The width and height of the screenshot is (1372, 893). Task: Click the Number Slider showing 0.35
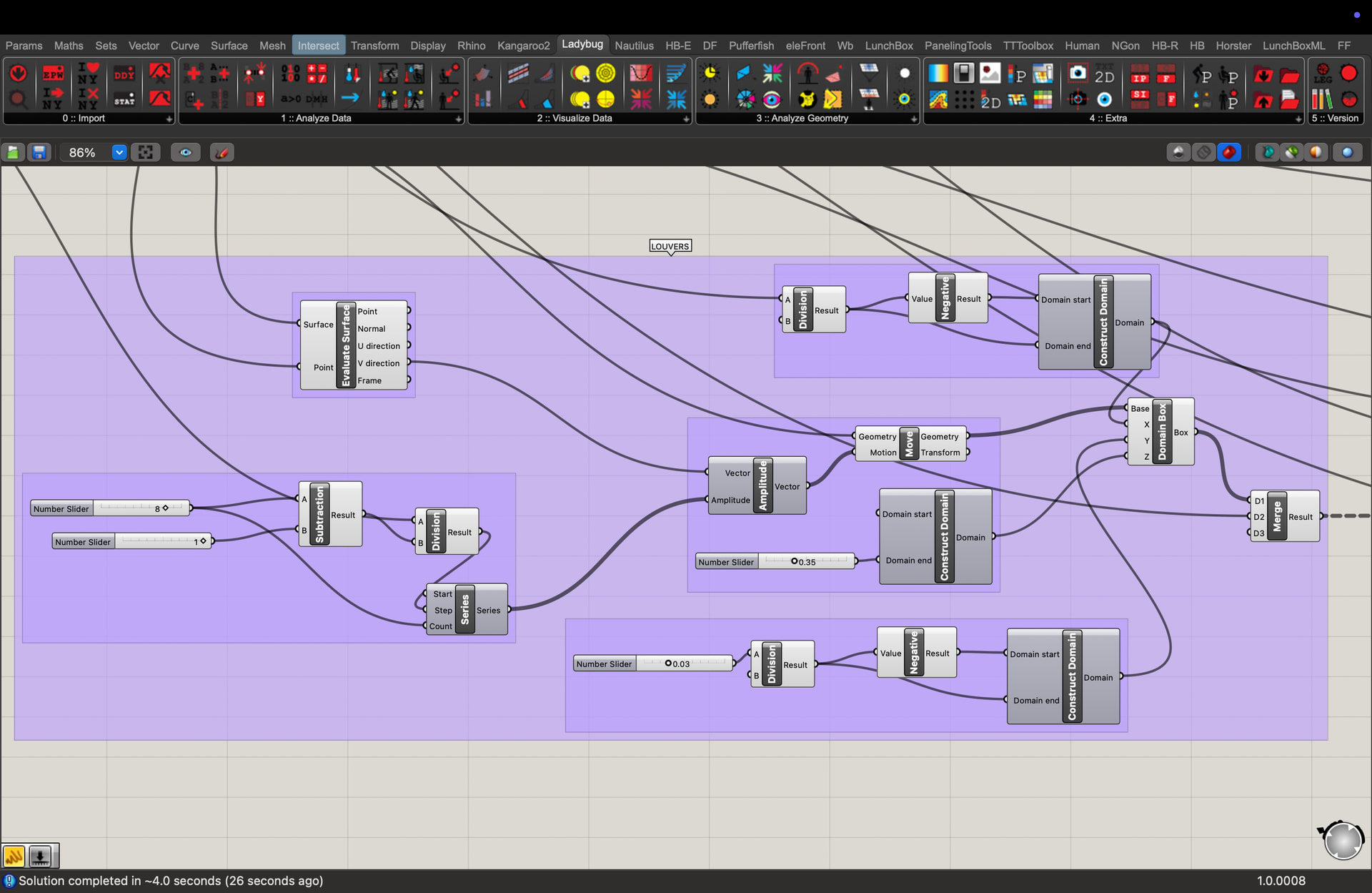point(776,562)
